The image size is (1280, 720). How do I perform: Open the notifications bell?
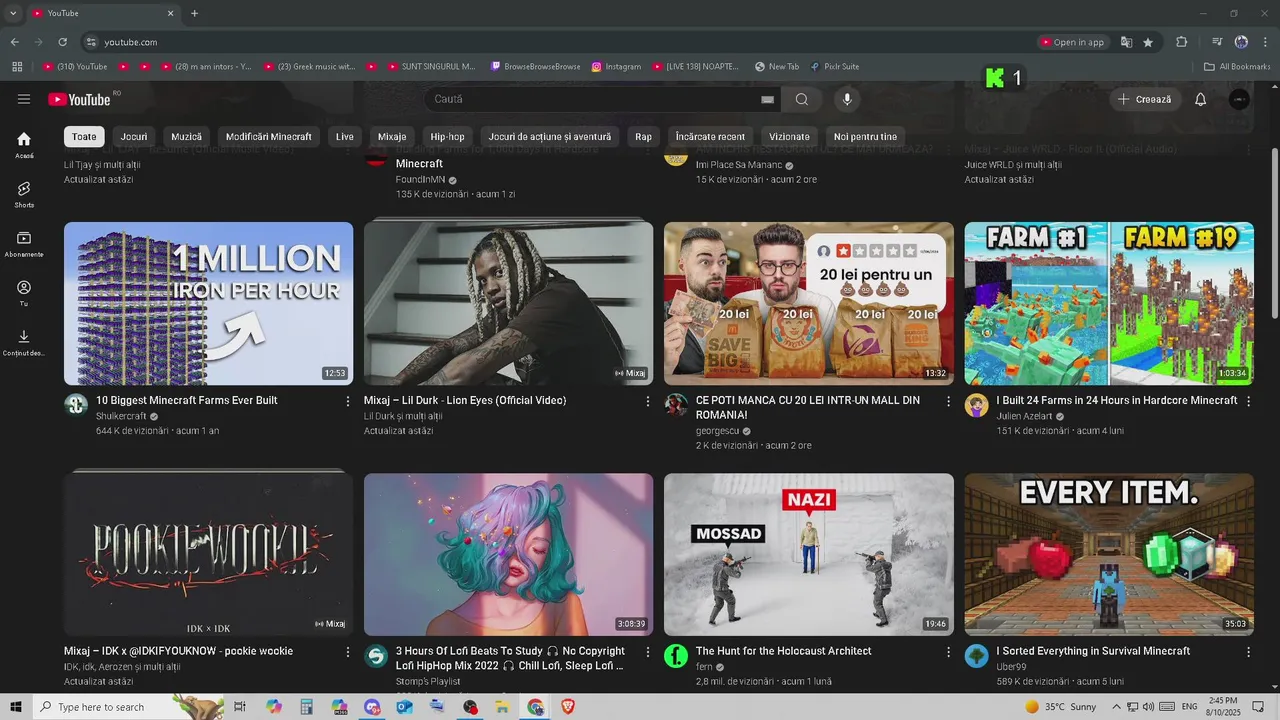pos(1200,99)
